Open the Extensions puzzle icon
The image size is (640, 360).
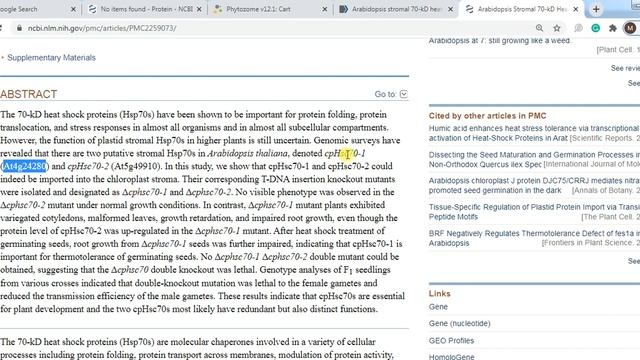[x=612, y=28]
